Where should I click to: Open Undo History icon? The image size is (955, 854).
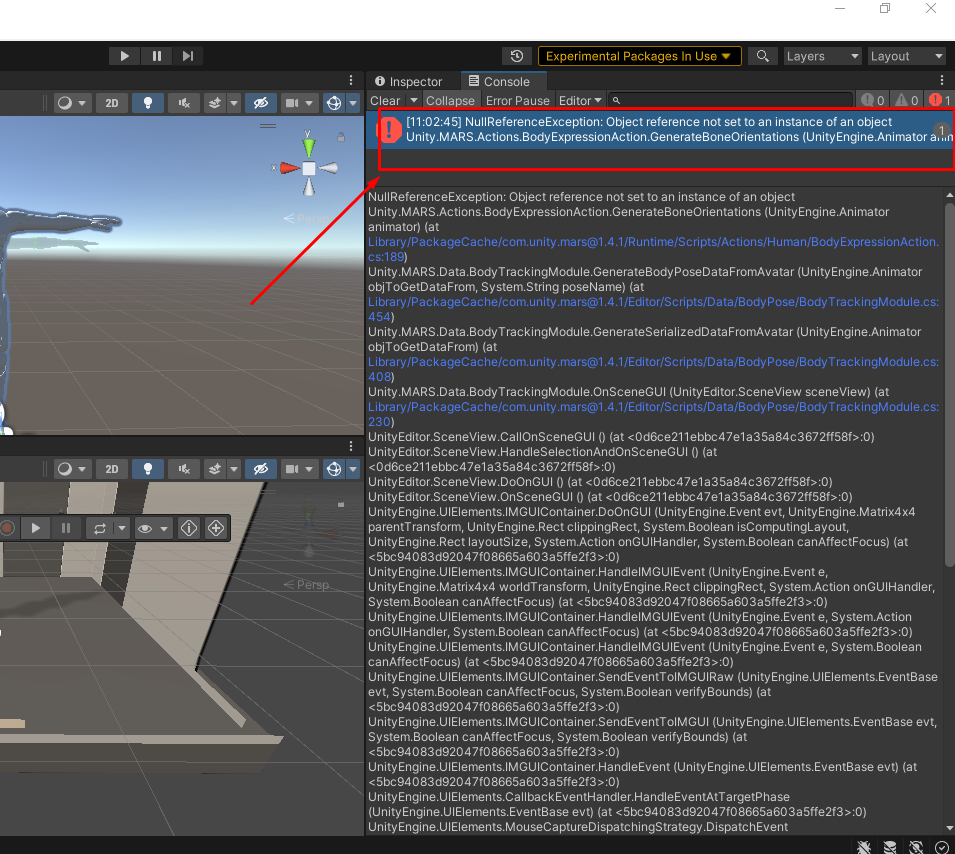click(x=516, y=56)
